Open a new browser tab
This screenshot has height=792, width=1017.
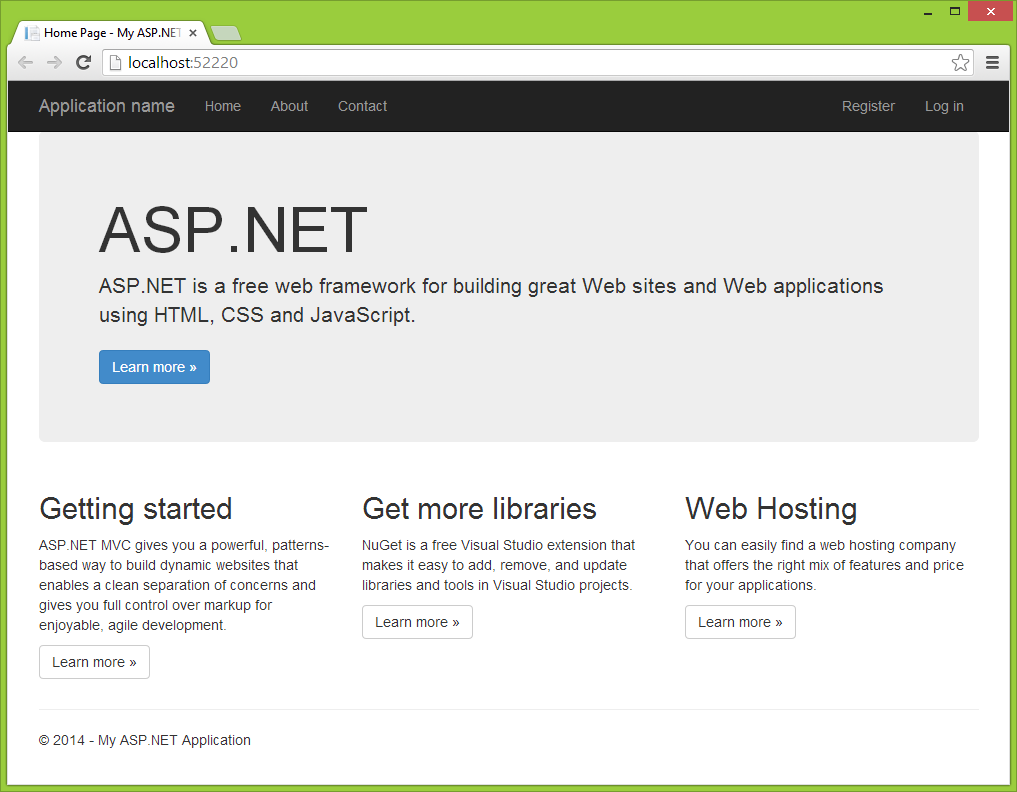click(225, 32)
